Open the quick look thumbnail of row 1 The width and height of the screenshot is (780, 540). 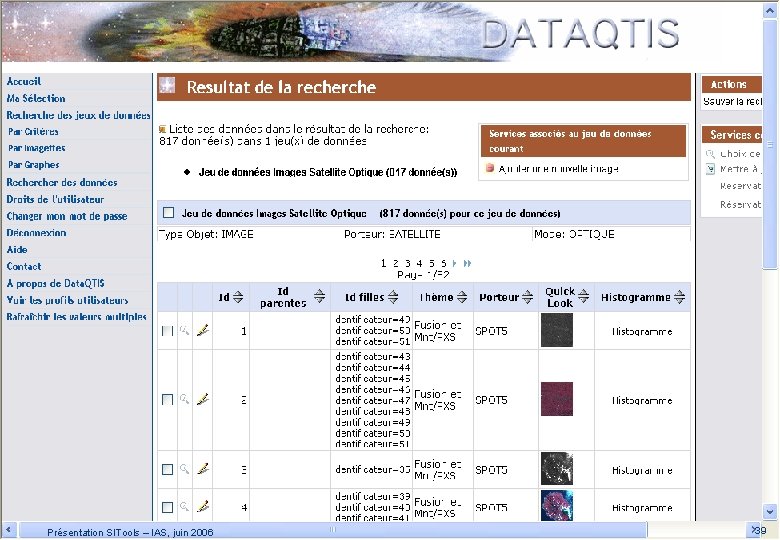pos(557,330)
